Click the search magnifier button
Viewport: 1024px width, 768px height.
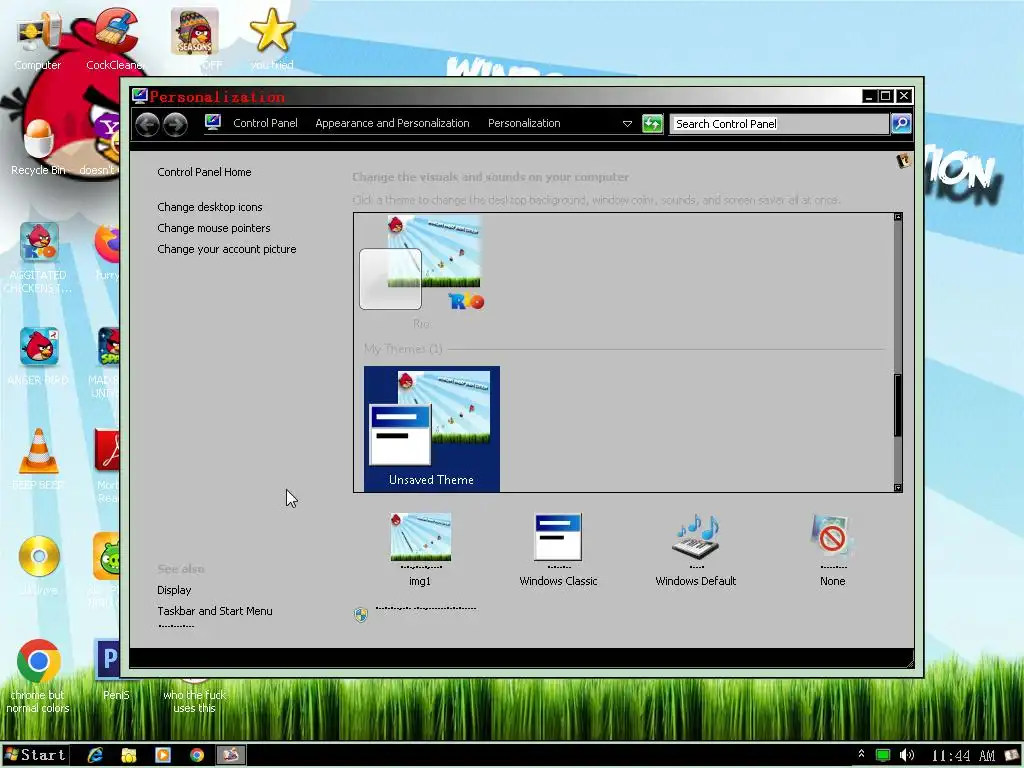(901, 123)
